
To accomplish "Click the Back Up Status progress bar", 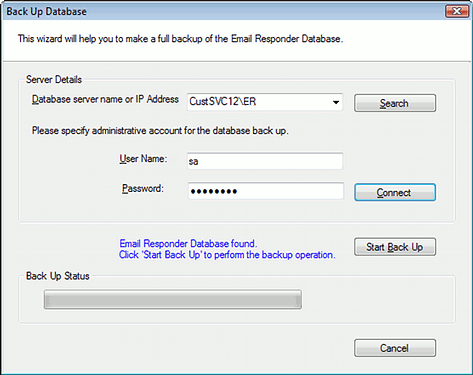I will [173, 299].
